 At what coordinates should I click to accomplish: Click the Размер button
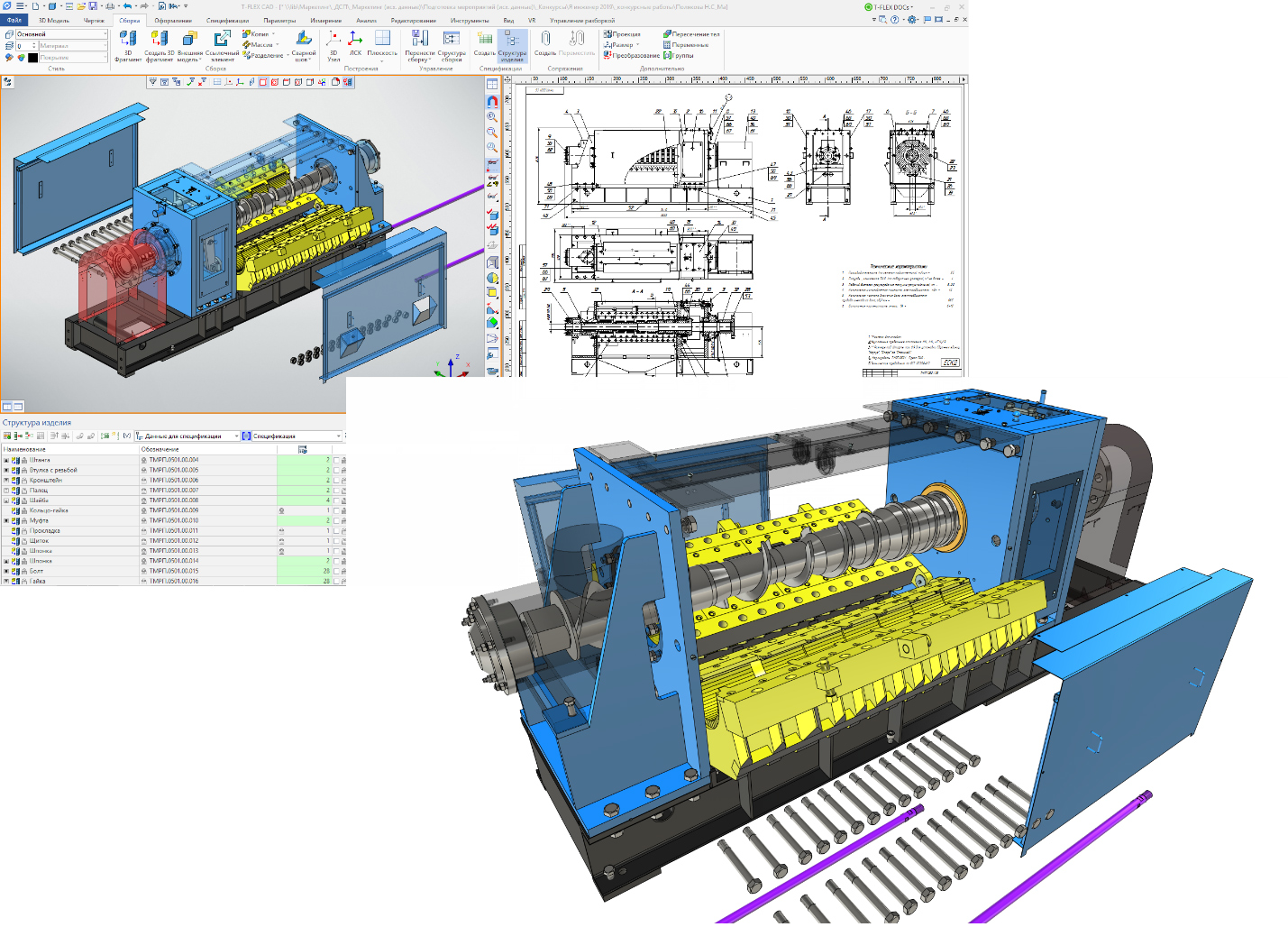click(620, 44)
